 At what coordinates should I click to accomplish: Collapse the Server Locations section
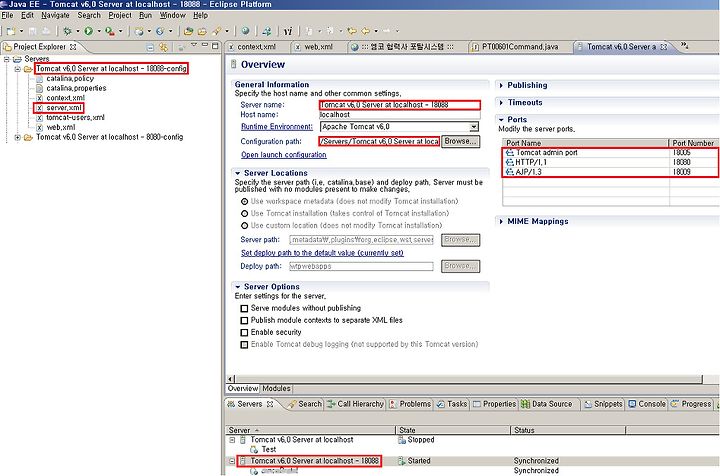pyautogui.click(x=237, y=173)
